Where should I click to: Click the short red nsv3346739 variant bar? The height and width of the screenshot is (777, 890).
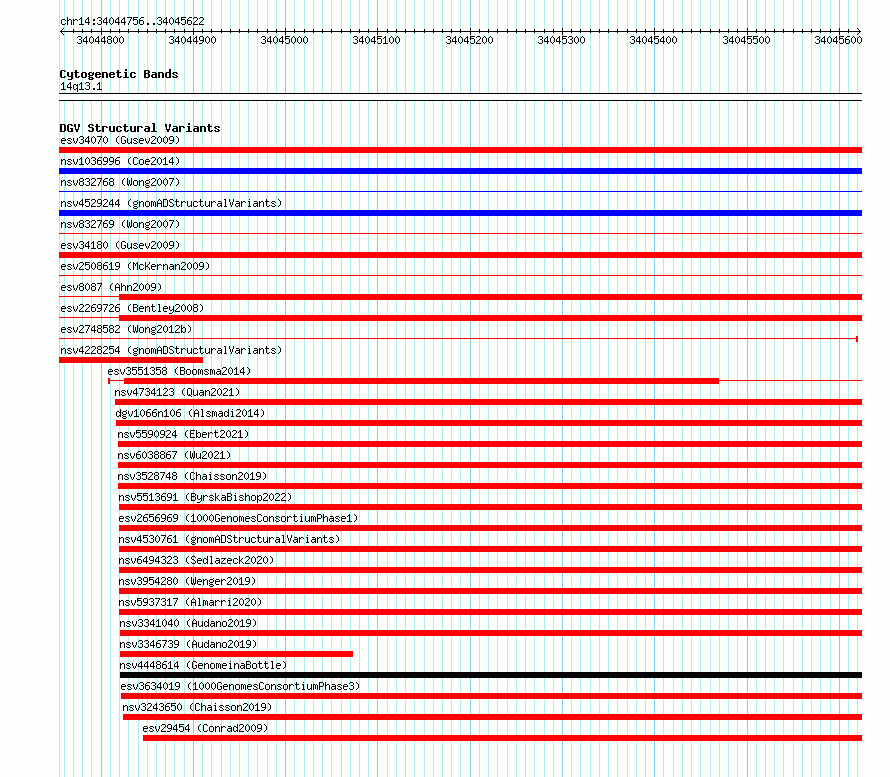(x=236, y=654)
